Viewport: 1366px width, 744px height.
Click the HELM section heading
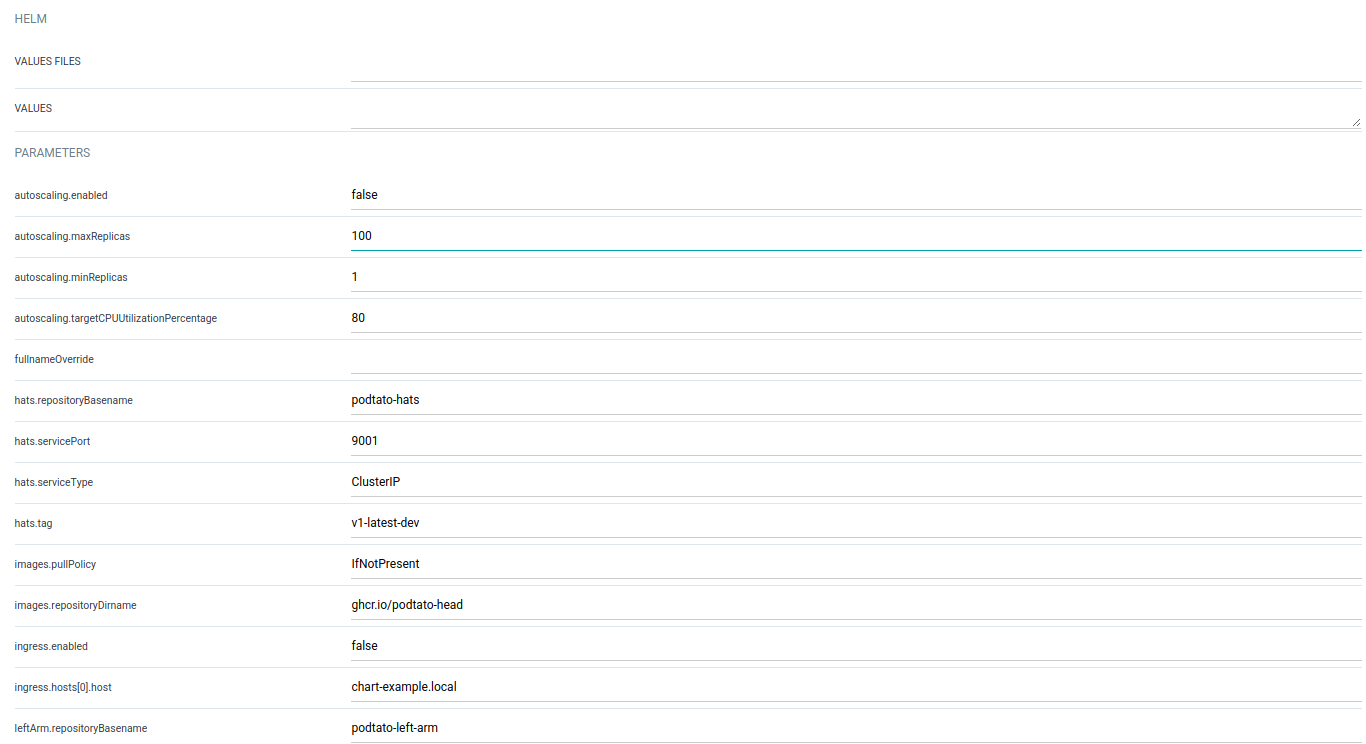tap(30, 19)
